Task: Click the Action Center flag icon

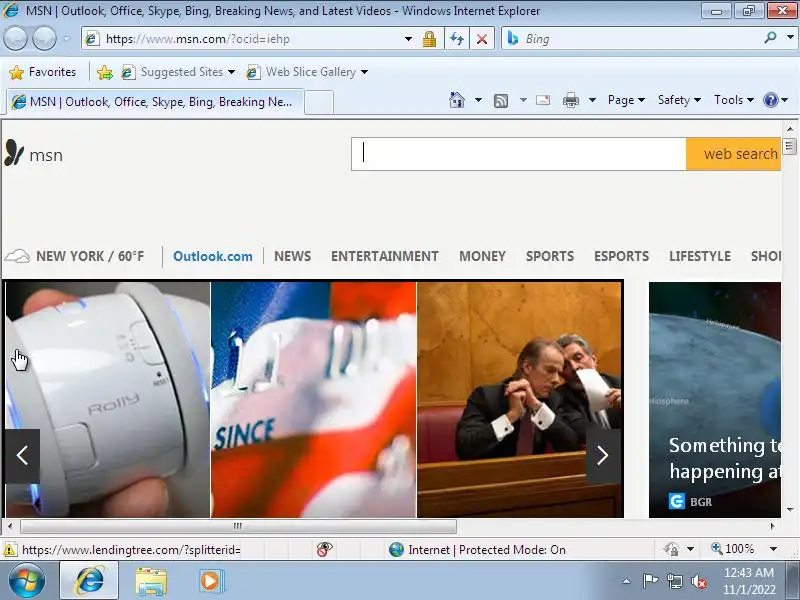Action: pyautogui.click(x=650, y=581)
